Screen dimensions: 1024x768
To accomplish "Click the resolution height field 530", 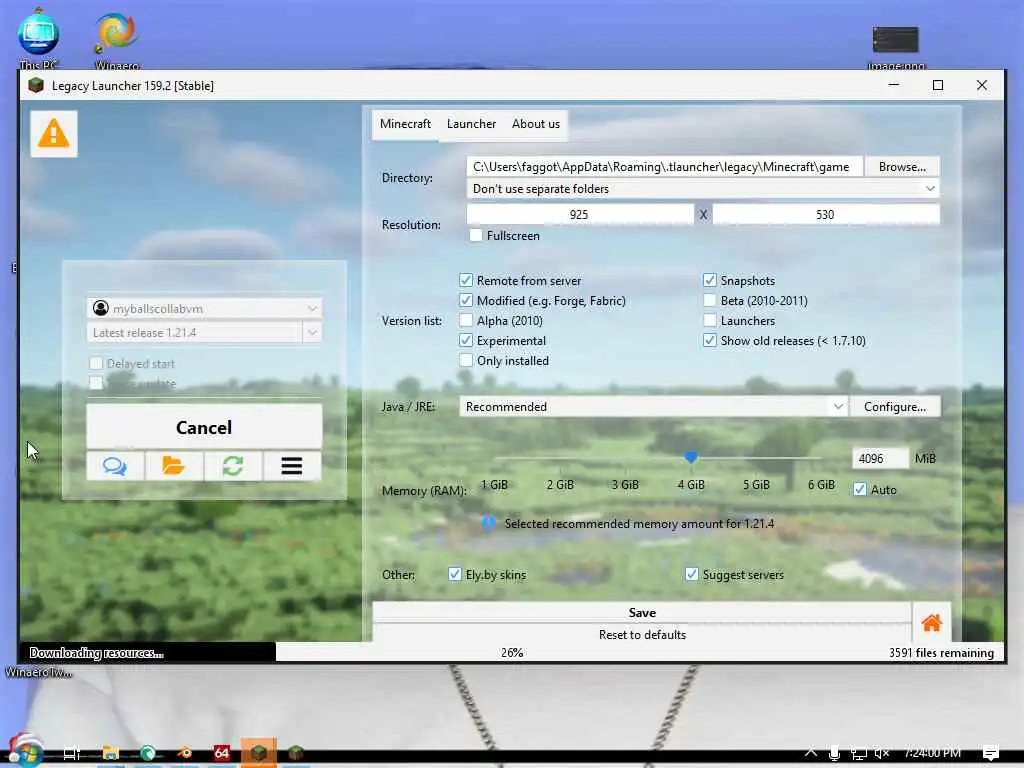I will click(x=826, y=214).
